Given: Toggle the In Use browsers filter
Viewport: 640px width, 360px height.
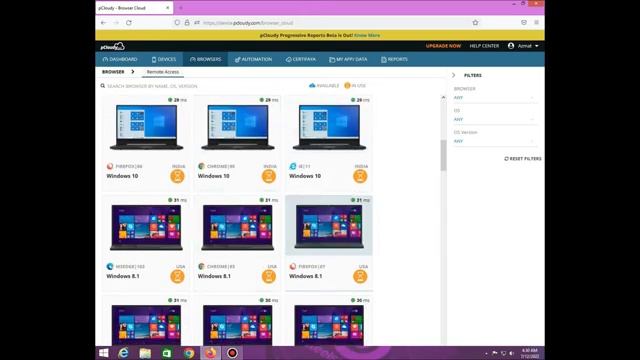Looking at the screenshot, I should pos(355,86).
